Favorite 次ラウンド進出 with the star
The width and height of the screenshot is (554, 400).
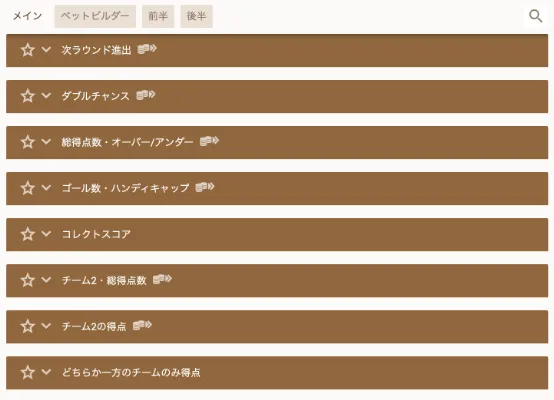(x=28, y=50)
